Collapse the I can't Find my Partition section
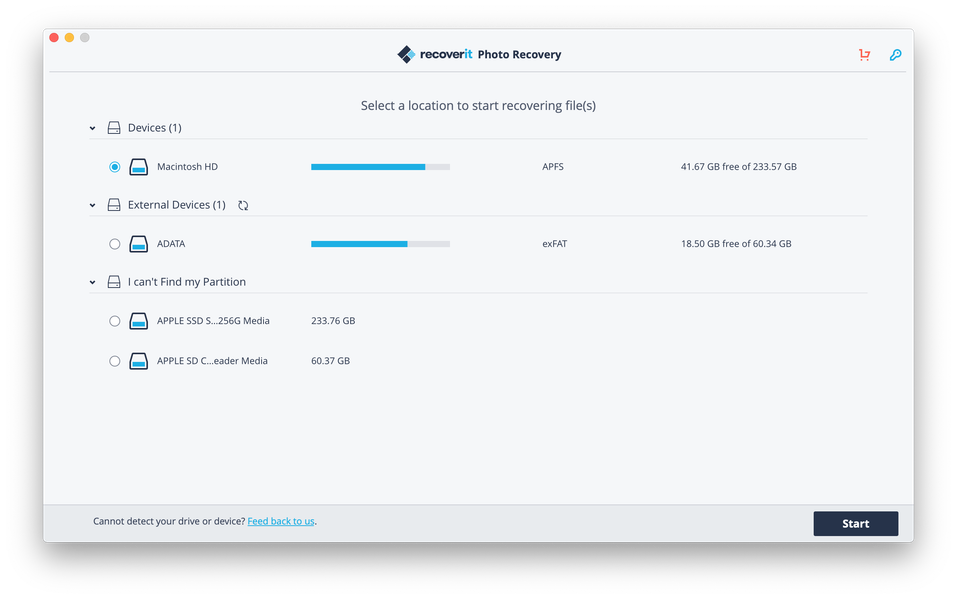This screenshot has width=957, height=599. click(93, 282)
